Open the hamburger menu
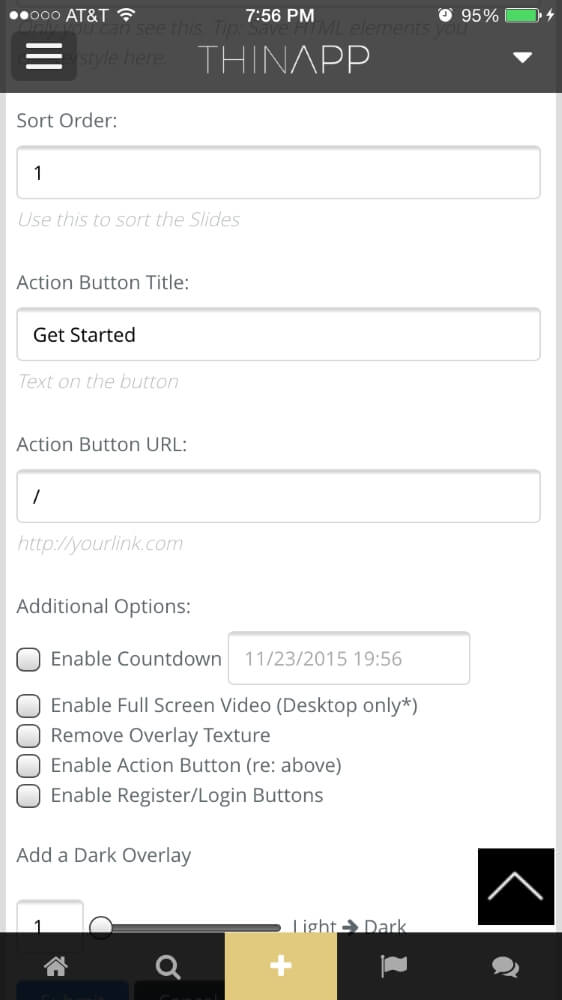562x1000 pixels. tap(44, 57)
